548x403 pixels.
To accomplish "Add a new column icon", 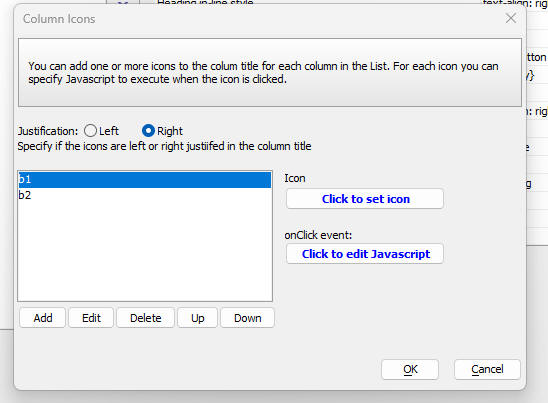I will 43,318.
